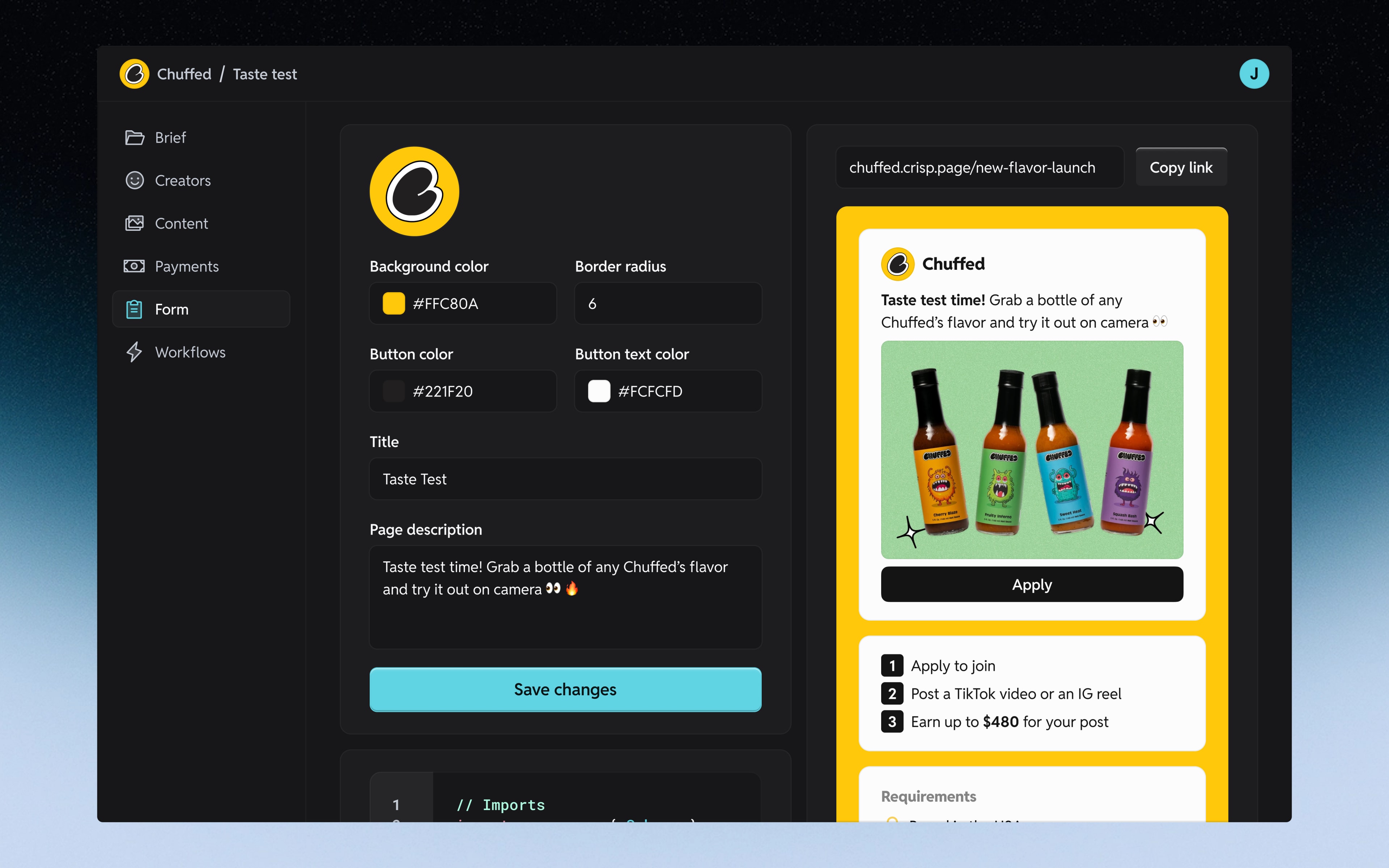Click the Chuffed breadcrumb link
This screenshot has width=1389, height=868.
(184, 74)
